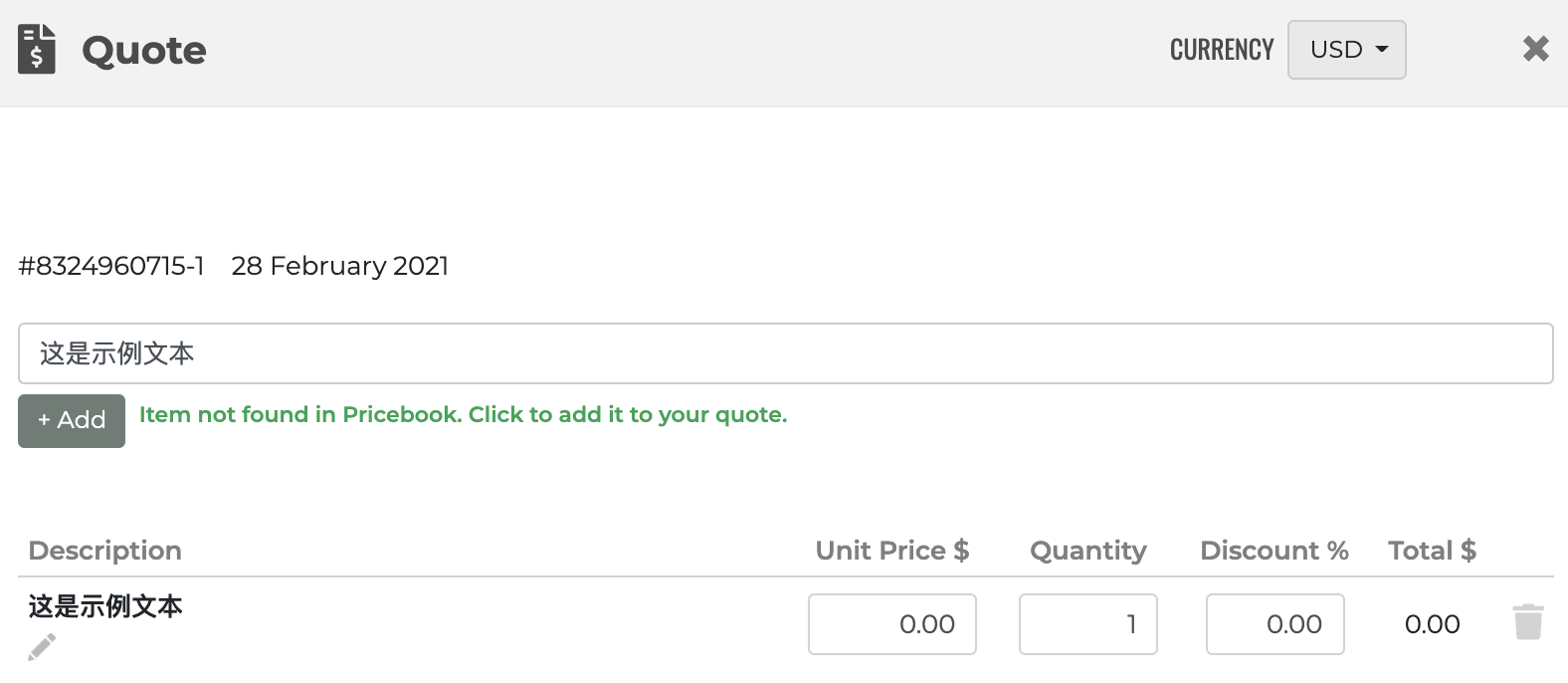Image resolution: width=1568 pixels, height=683 pixels.
Task: Click the pencil icon to edit item
Action: tap(42, 647)
